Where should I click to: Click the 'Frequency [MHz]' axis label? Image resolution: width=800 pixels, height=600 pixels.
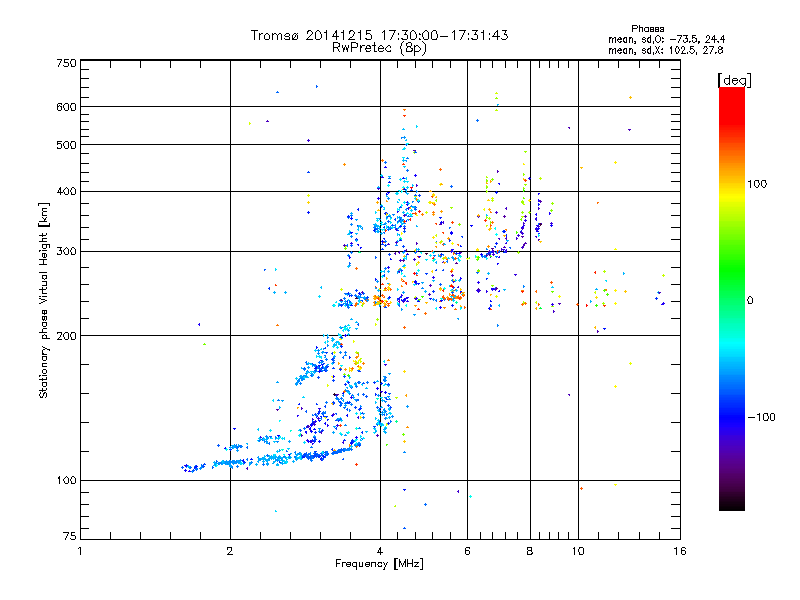[x=379, y=564]
